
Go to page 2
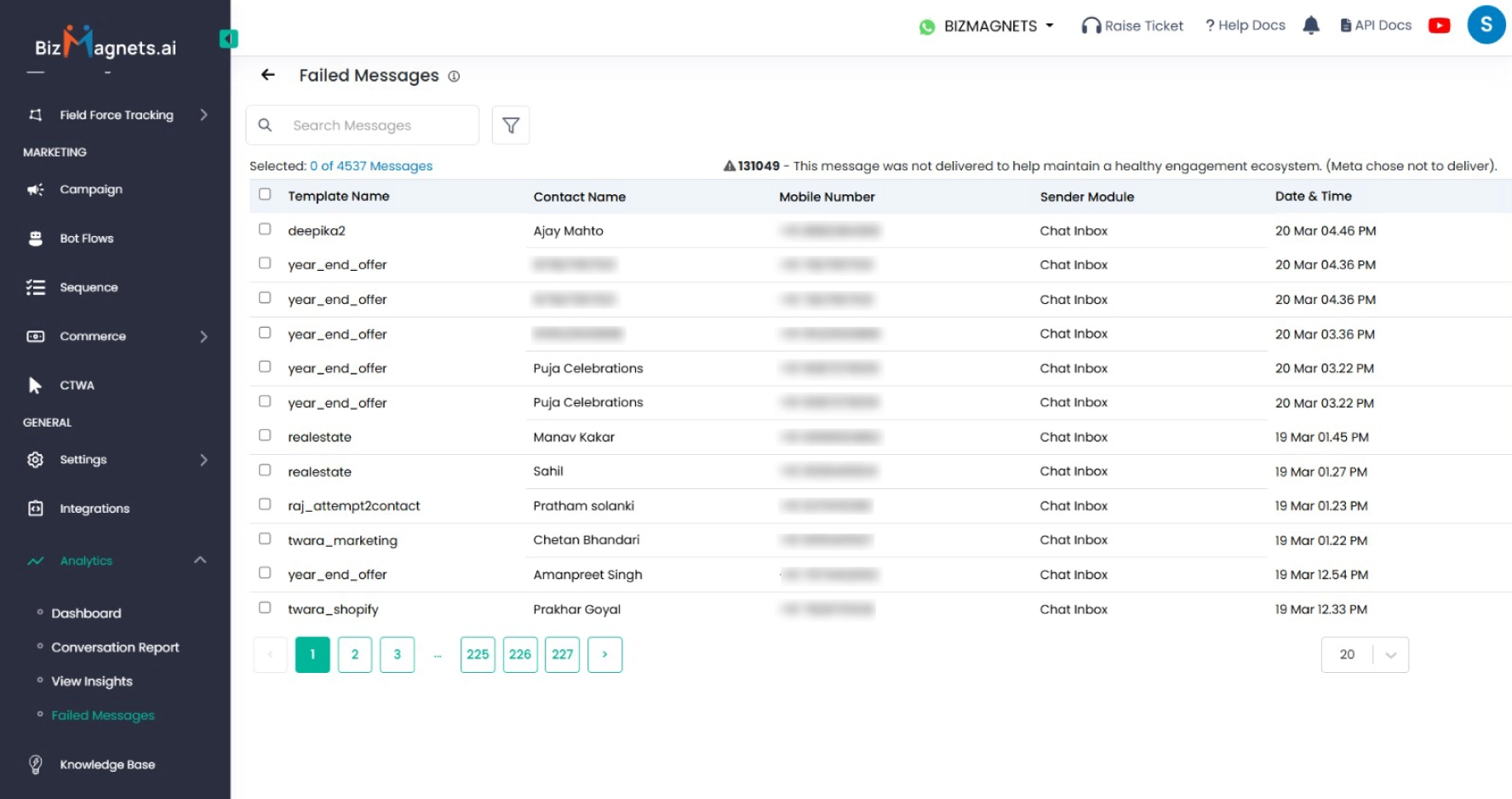pyautogui.click(x=355, y=654)
